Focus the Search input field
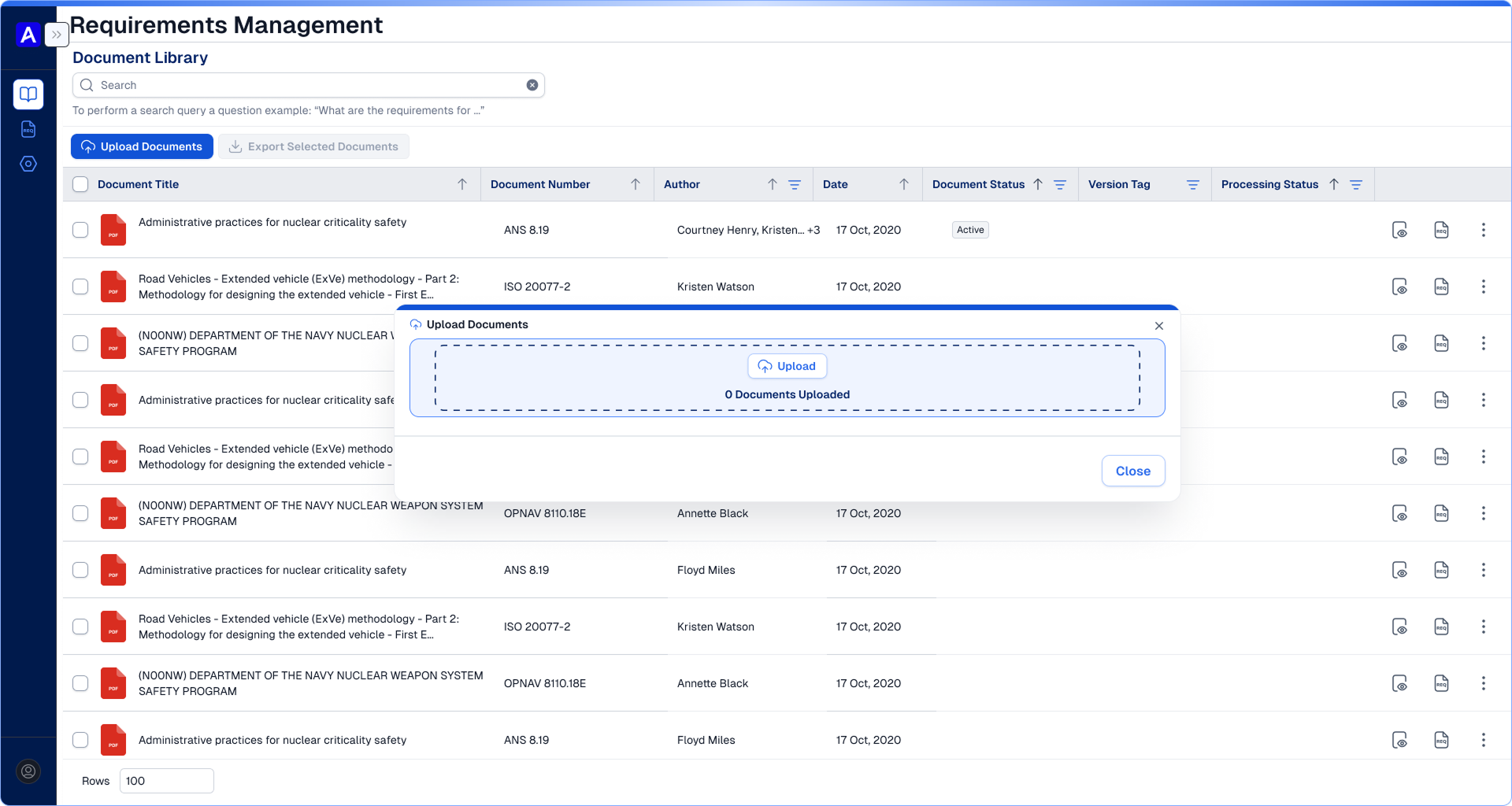Screen dimensions: 1512x806 pos(309,85)
